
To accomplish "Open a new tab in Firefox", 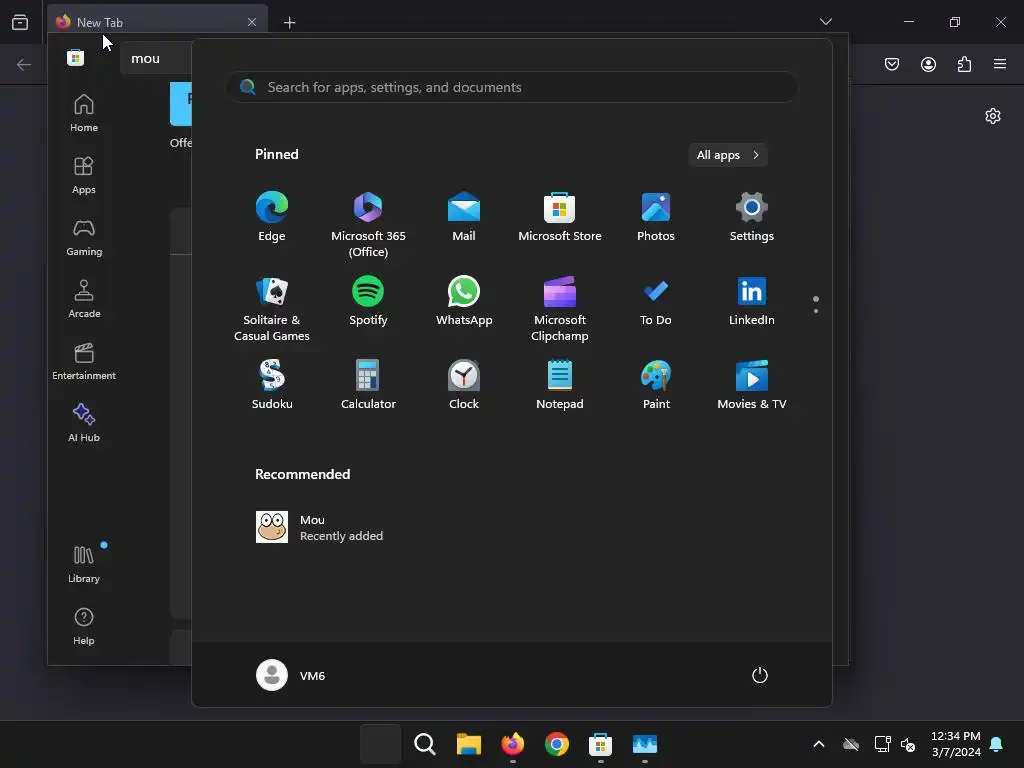I will pos(289,23).
